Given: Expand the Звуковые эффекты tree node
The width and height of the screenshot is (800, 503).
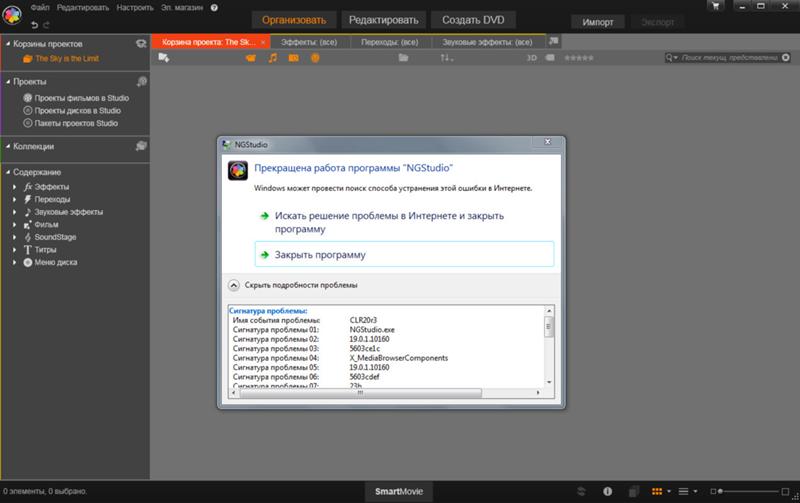Looking at the screenshot, I should click(x=14, y=212).
